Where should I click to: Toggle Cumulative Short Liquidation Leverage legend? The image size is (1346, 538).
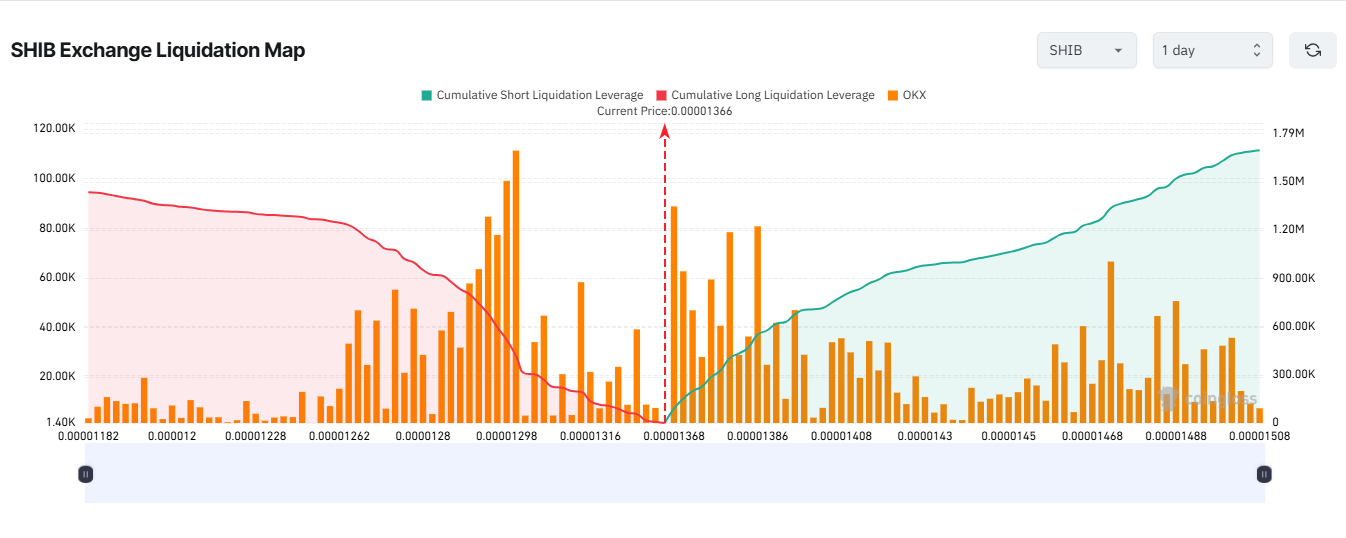click(x=532, y=95)
